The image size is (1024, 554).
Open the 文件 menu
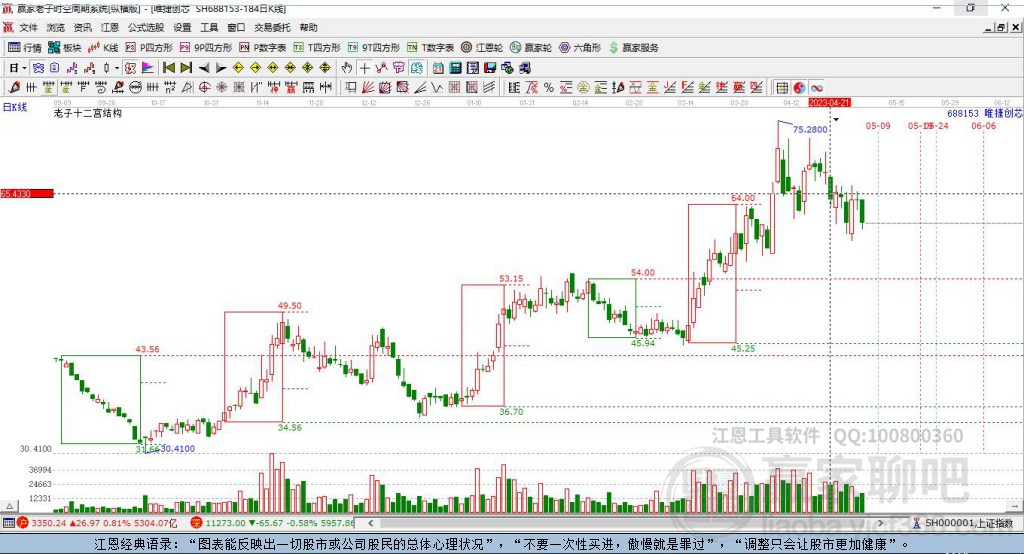point(28,27)
